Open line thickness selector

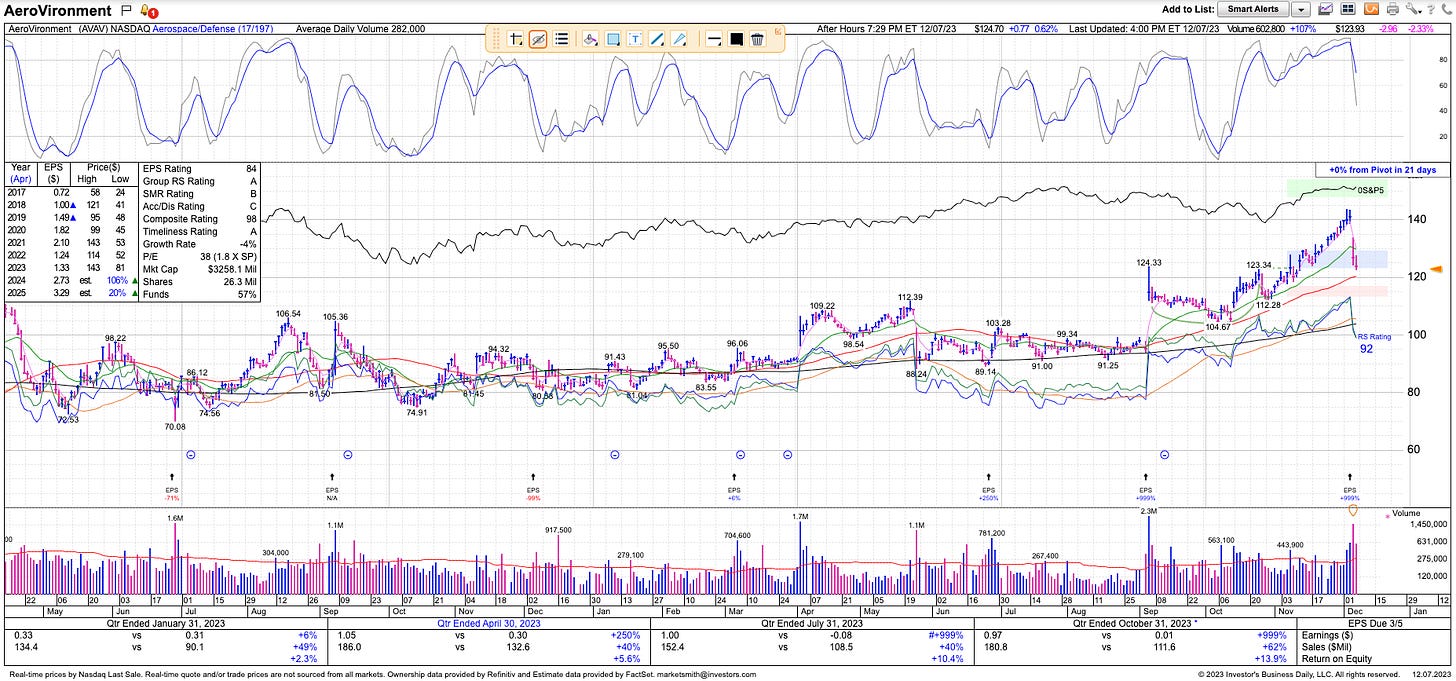tap(714, 39)
